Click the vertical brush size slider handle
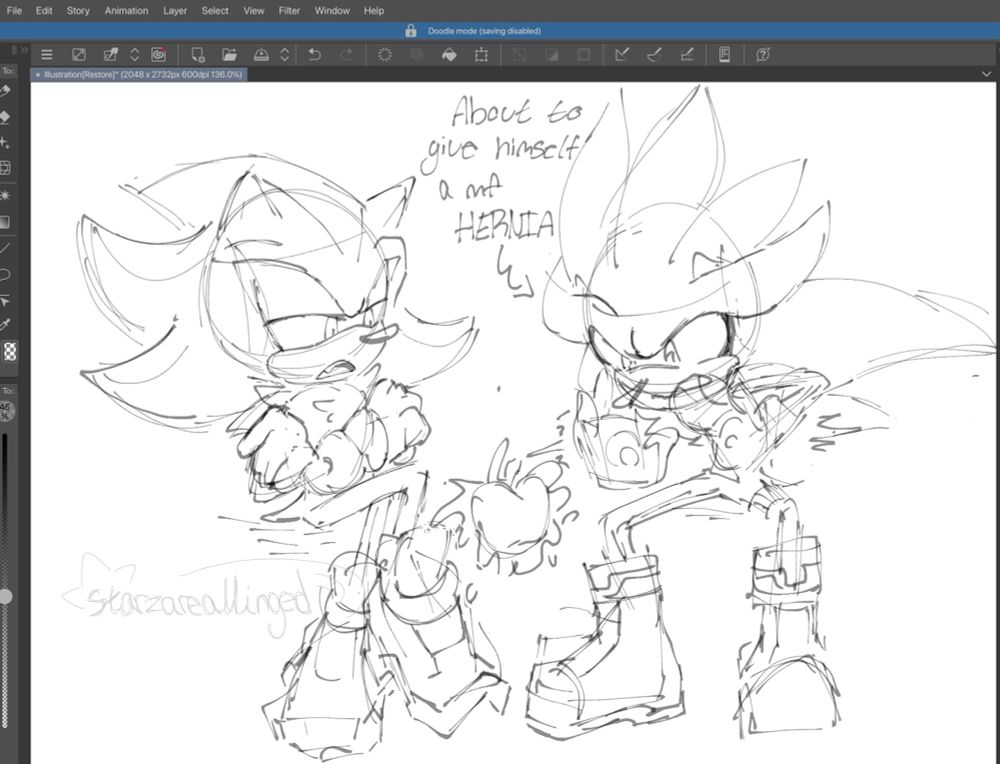Screen dimensions: 1000x764 coord(5,596)
